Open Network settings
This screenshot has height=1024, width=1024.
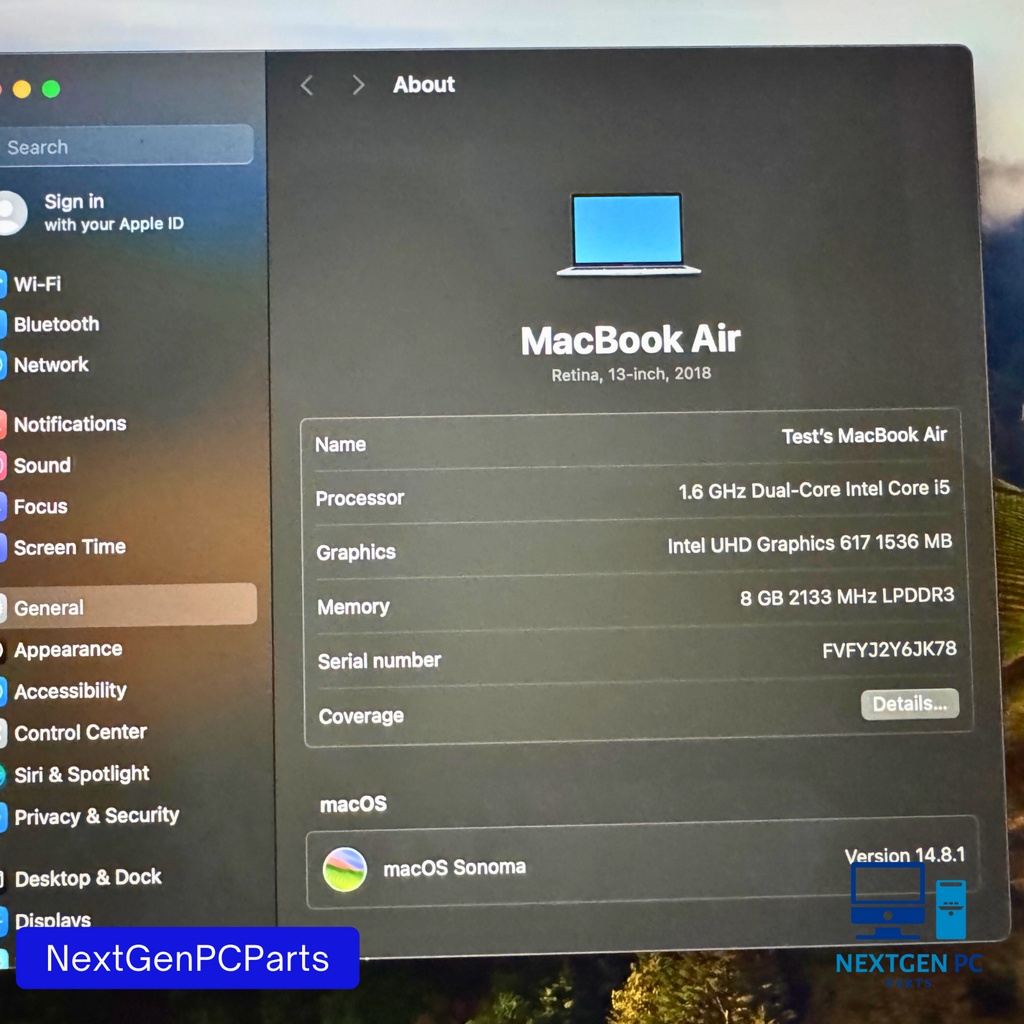click(51, 365)
